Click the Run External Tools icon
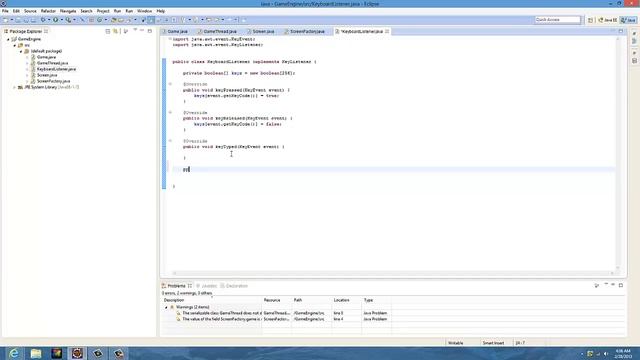The image size is (640, 360). pyautogui.click(x=68, y=20)
